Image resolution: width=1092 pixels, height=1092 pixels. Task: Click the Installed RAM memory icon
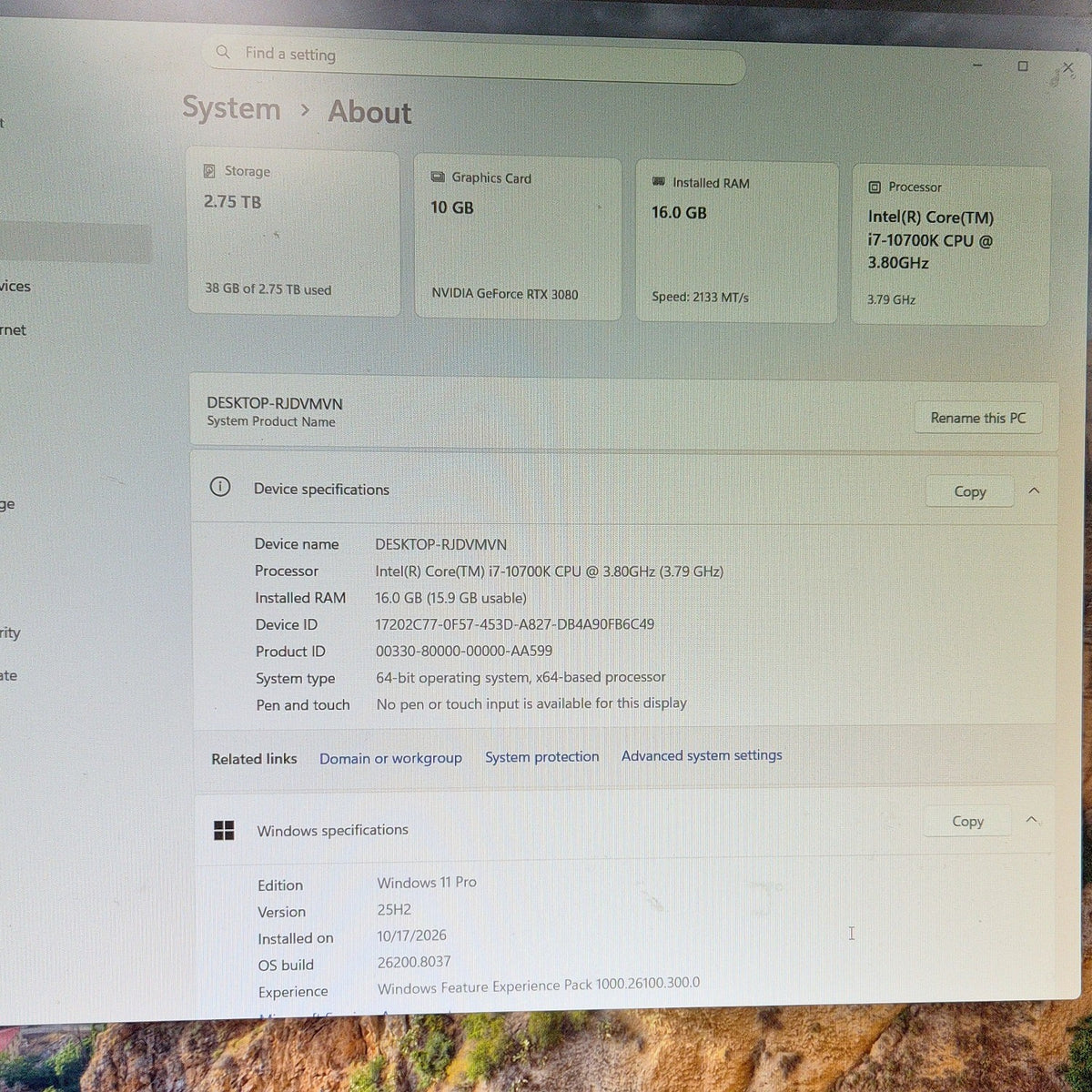coord(659,182)
